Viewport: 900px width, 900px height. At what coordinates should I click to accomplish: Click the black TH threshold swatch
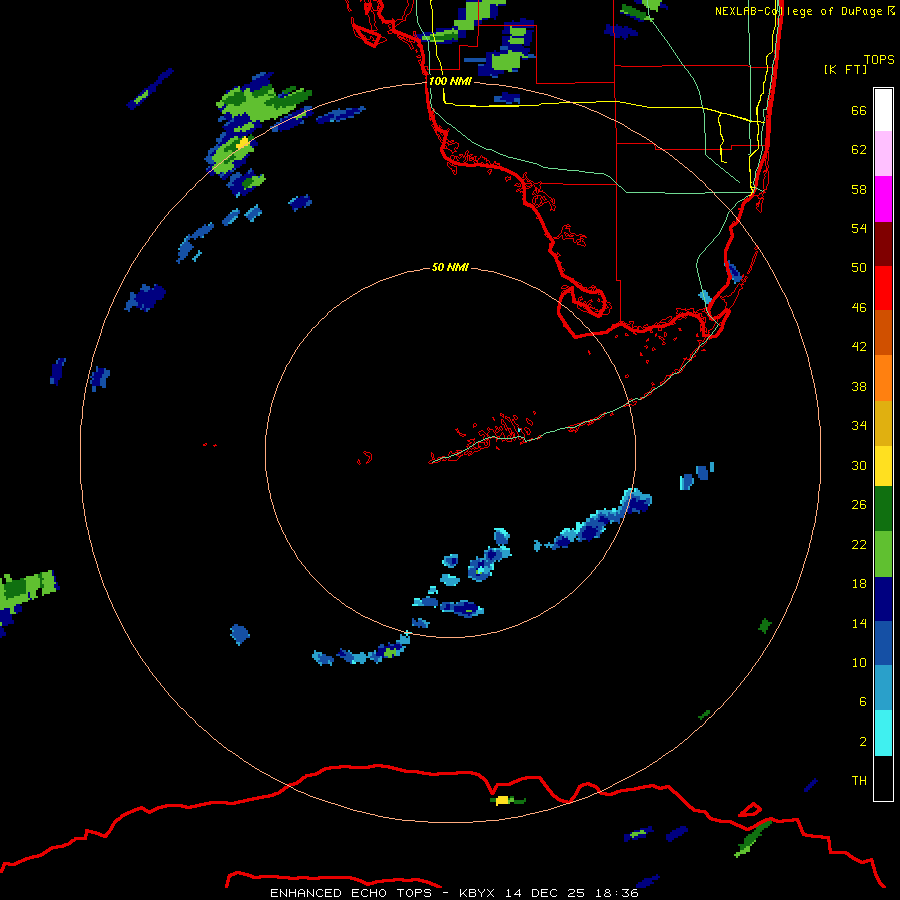(883, 778)
